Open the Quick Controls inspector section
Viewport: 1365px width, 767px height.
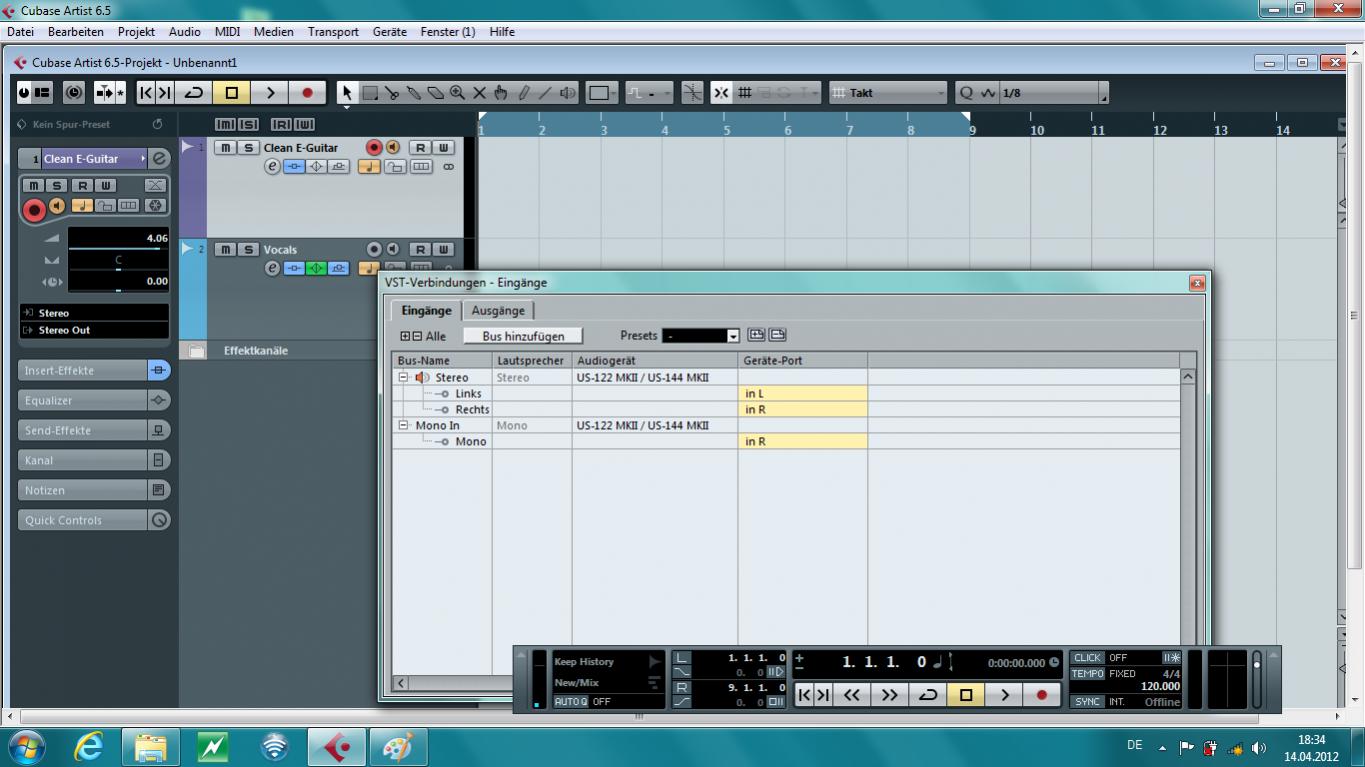point(94,520)
